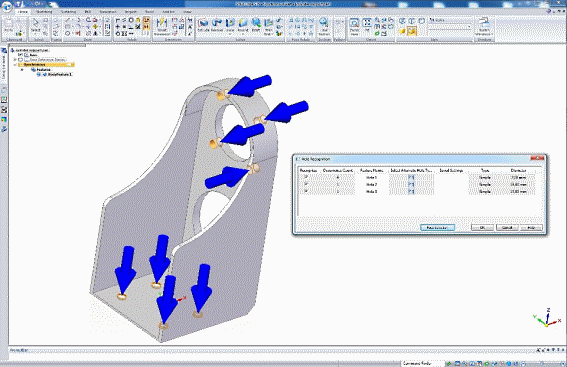The height and width of the screenshot is (367, 567).
Task: Toggle Recognize checkbox for Hole 2 row
Action: coord(306,184)
